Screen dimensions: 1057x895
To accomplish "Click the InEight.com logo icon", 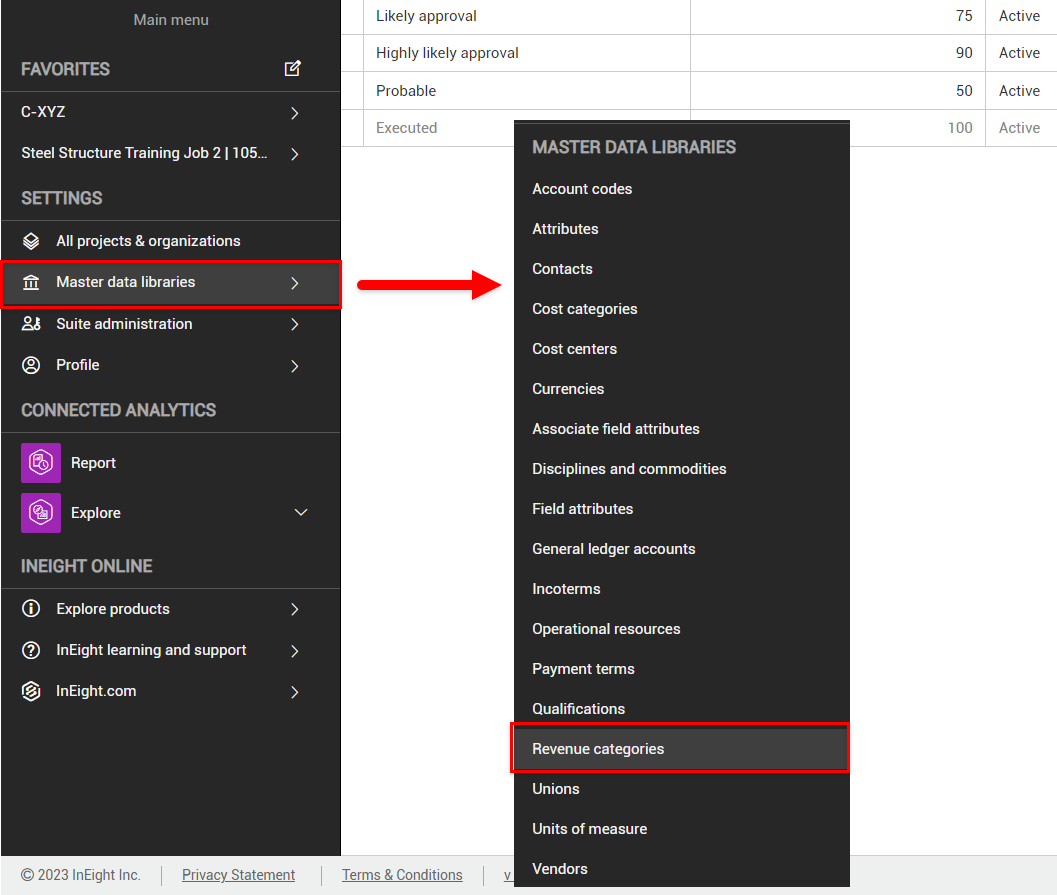I will [x=32, y=691].
